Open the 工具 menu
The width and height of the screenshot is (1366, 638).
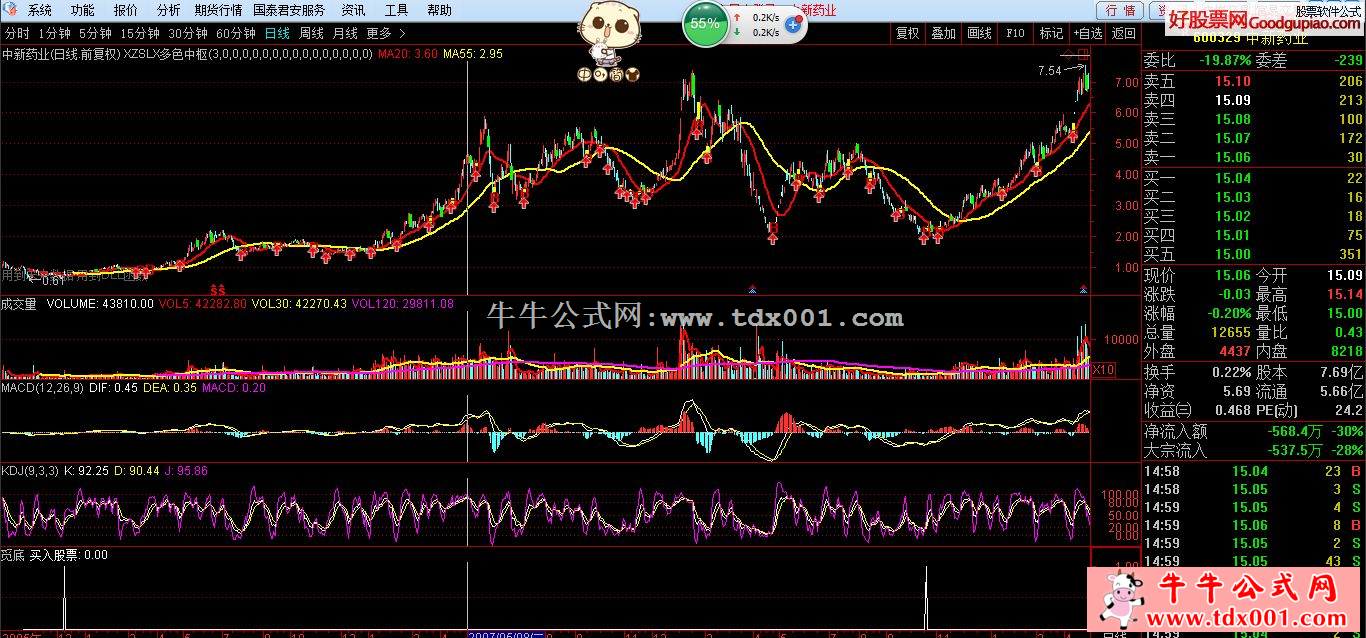[x=396, y=10]
